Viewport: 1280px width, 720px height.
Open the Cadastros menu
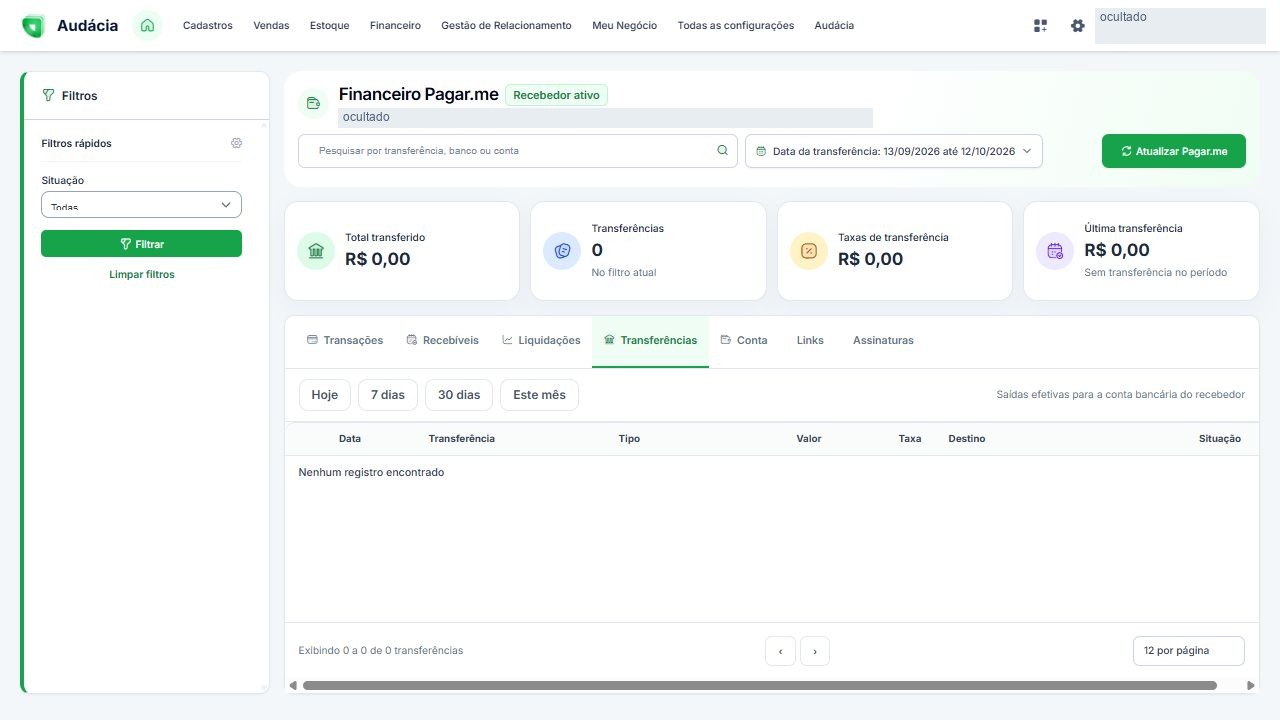(208, 26)
